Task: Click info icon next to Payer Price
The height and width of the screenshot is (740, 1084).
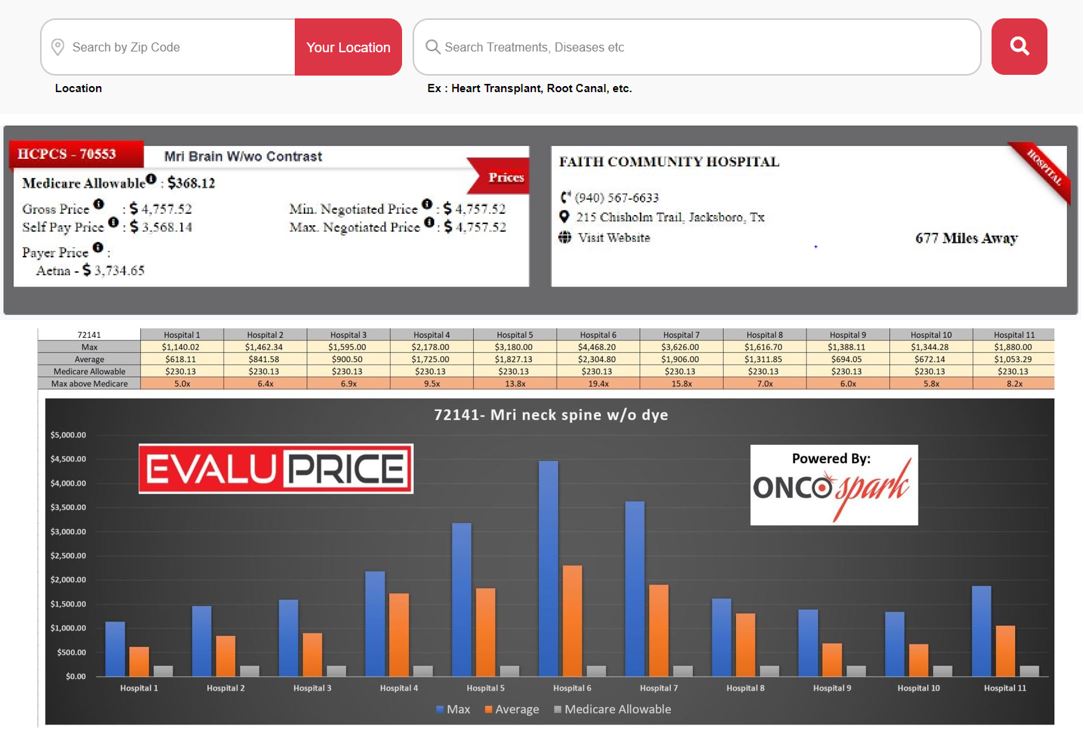Action: click(x=98, y=248)
